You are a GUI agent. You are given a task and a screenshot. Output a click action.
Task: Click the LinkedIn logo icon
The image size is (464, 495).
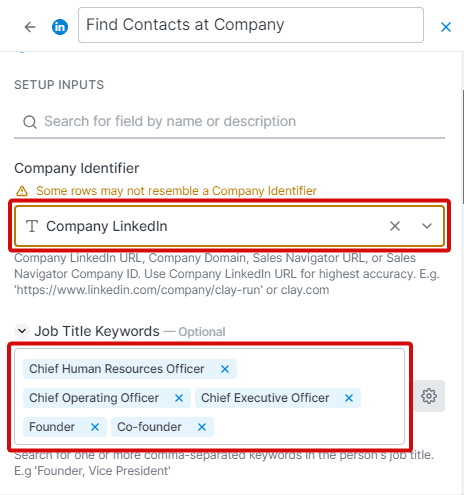pyautogui.click(x=60, y=27)
